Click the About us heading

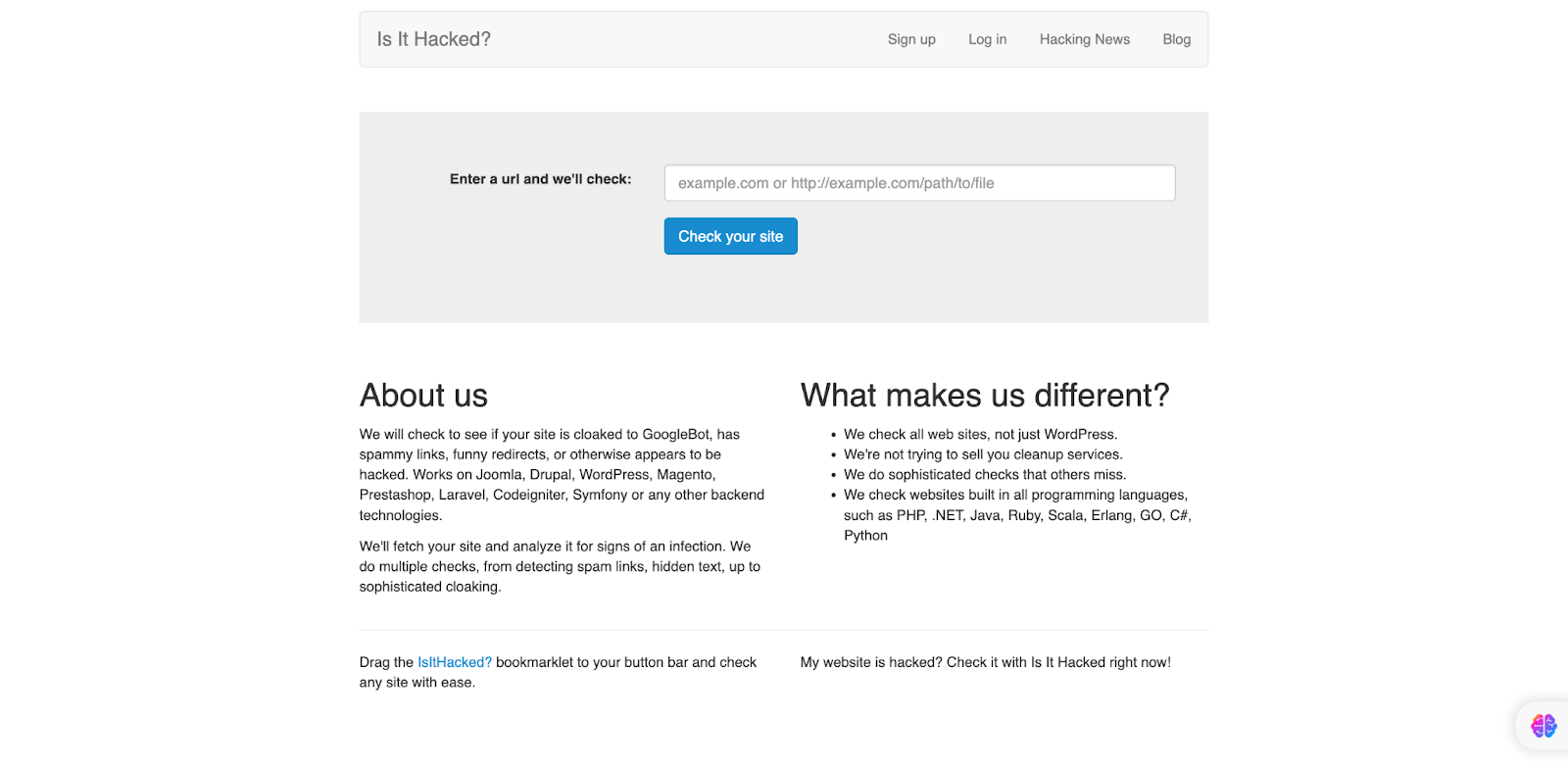pos(423,396)
